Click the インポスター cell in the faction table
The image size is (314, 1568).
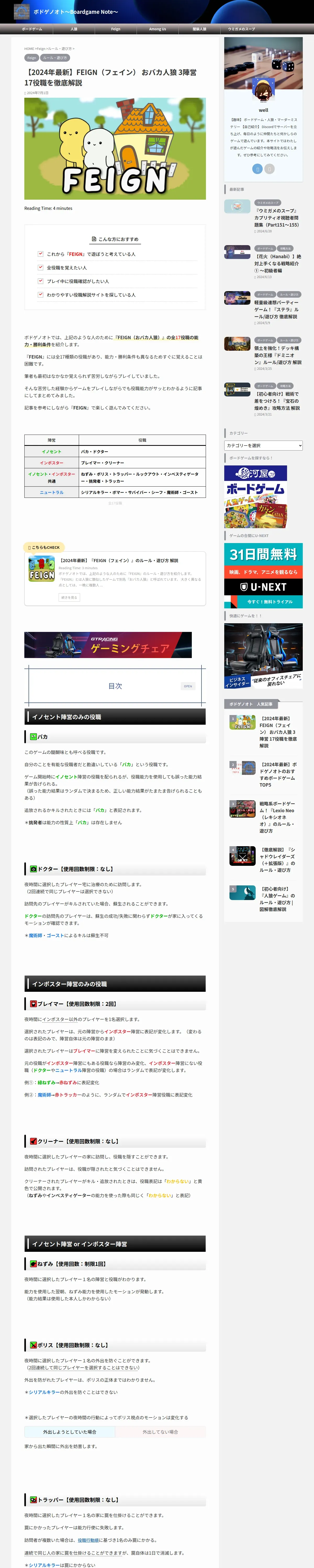[52, 463]
